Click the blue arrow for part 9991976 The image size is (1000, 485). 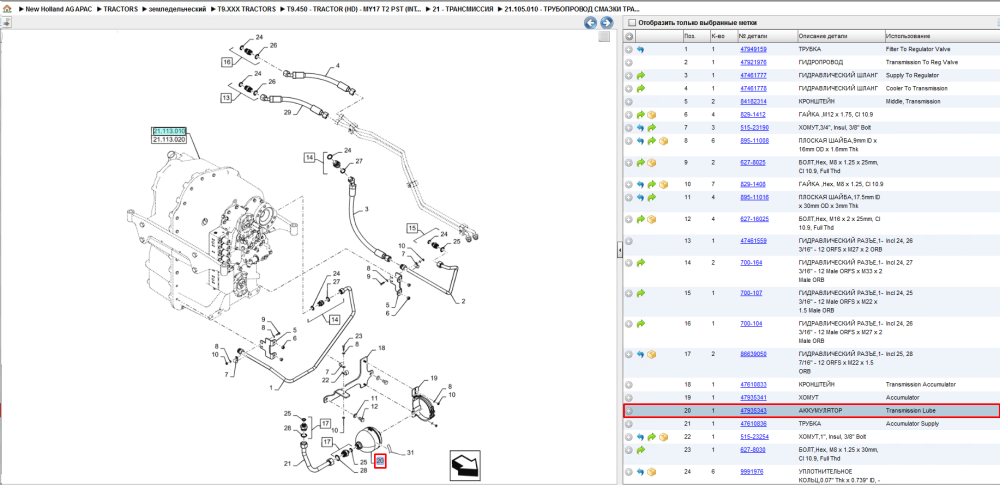pyautogui.click(x=640, y=472)
